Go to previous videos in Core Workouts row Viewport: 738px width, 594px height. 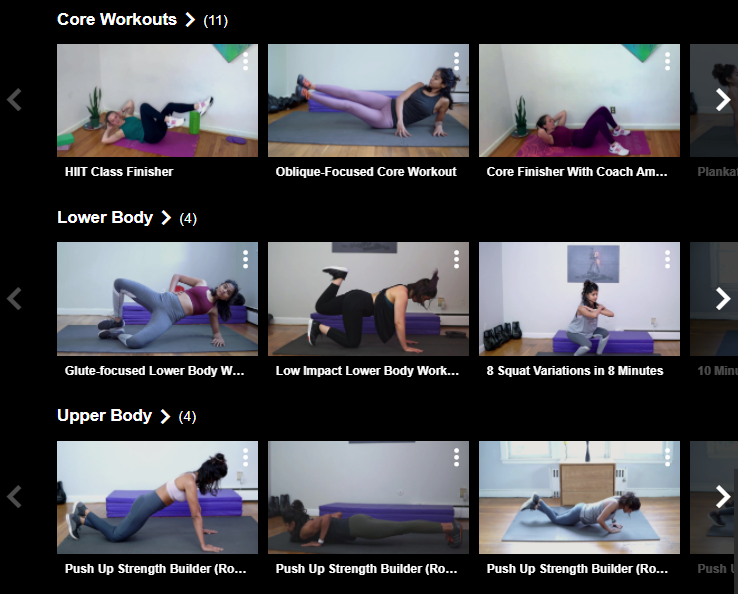click(x=15, y=100)
